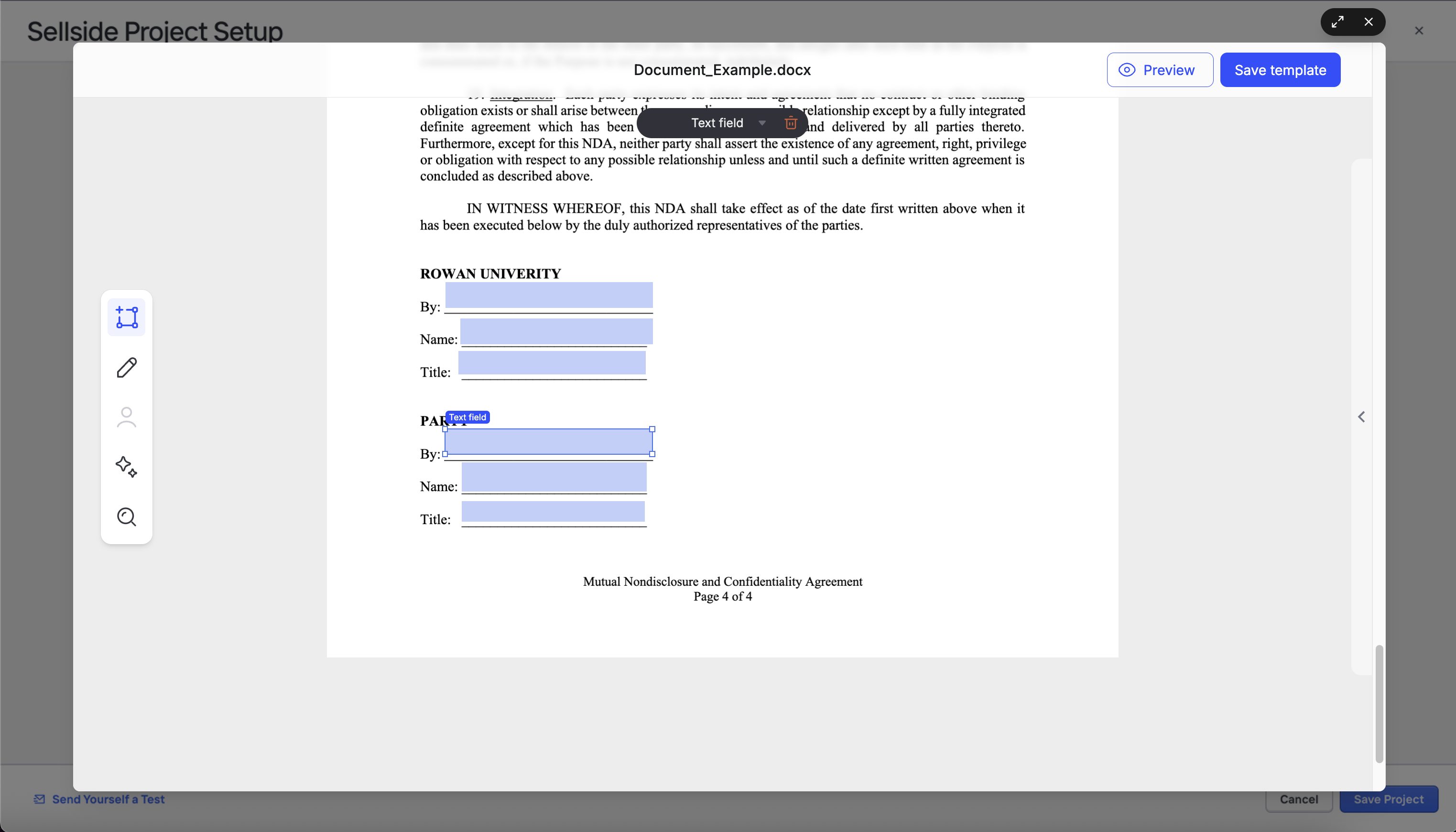Activate the AI sparkle auto-detect tool
This screenshot has height=832, width=1456.
[126, 467]
